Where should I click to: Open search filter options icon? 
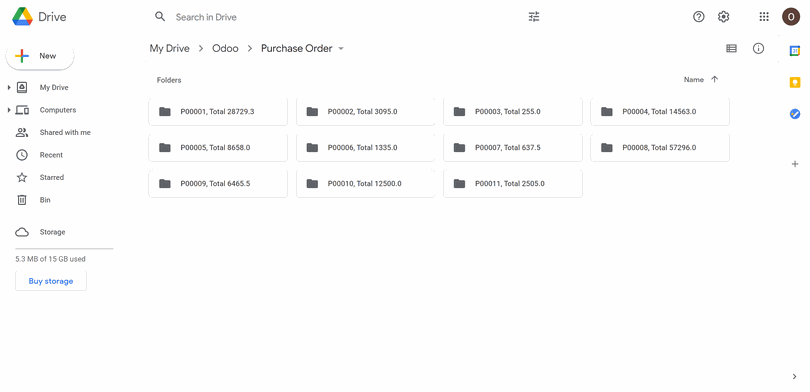pos(534,17)
